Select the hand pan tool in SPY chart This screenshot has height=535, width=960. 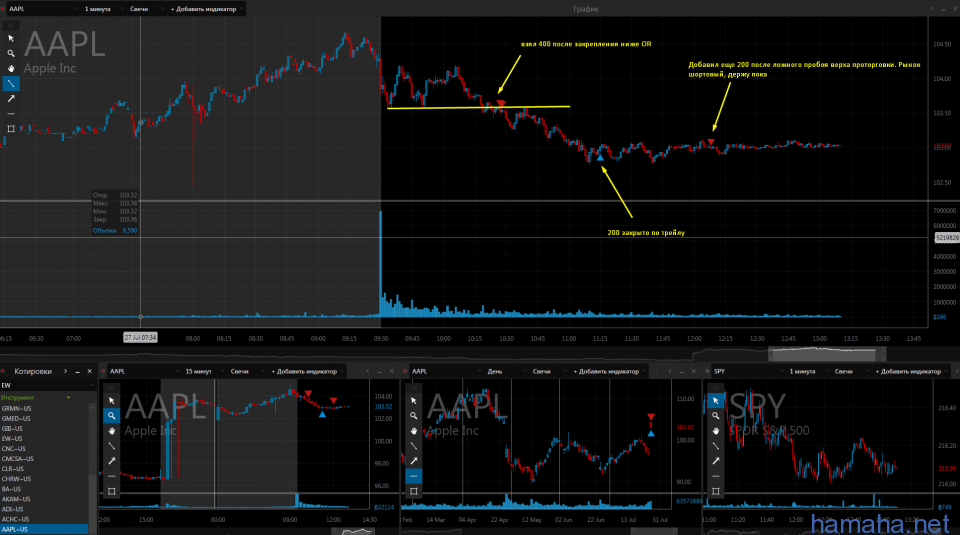click(x=715, y=431)
